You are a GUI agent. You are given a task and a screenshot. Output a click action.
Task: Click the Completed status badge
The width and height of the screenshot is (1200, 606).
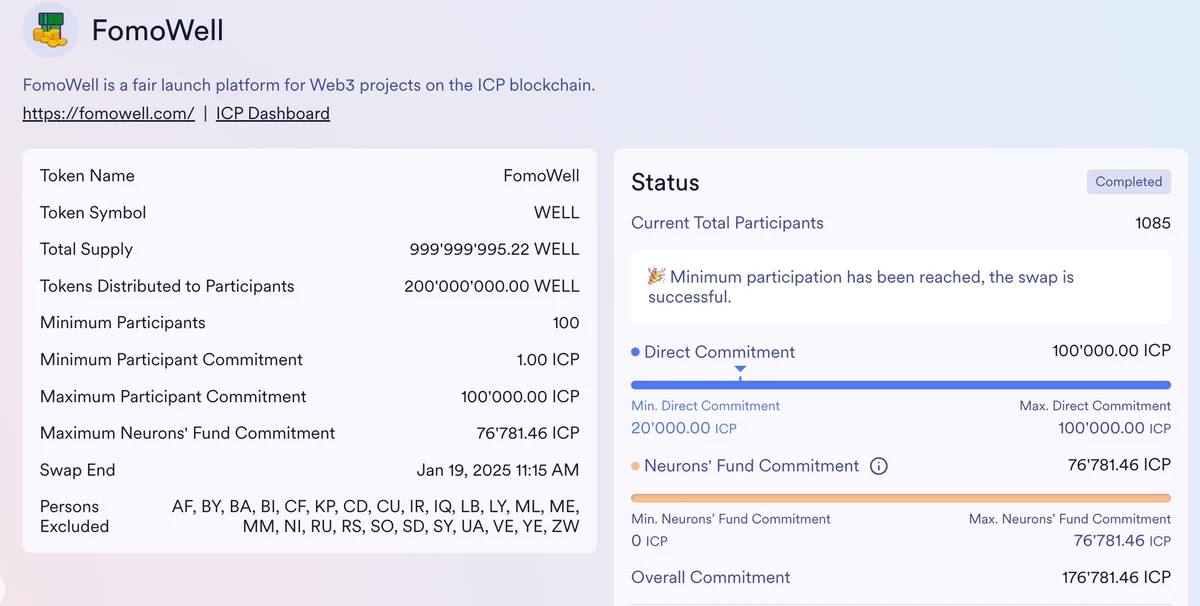[x=1129, y=182]
